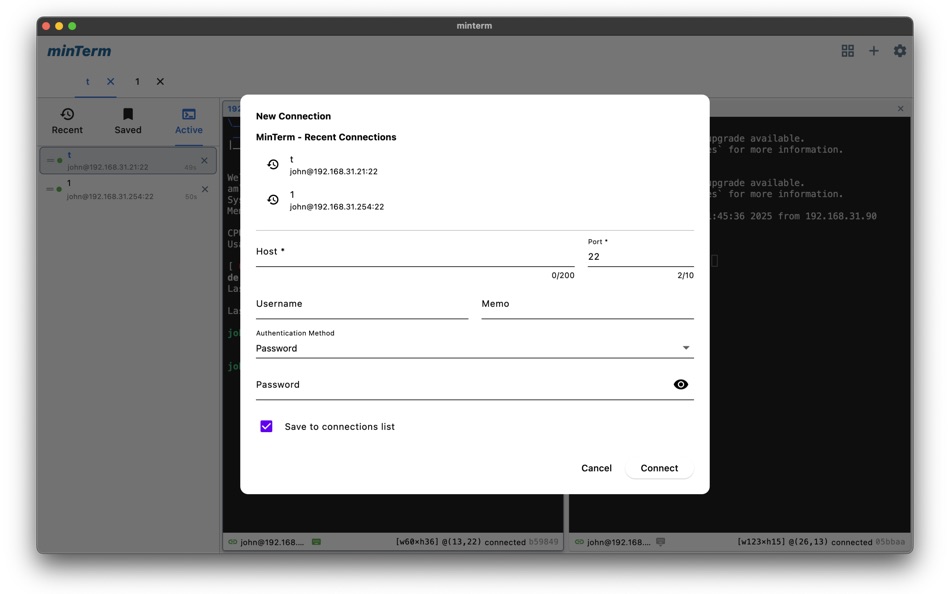Toggle password visibility with the eye icon
Image resolution: width=950 pixels, height=594 pixels.
point(680,384)
